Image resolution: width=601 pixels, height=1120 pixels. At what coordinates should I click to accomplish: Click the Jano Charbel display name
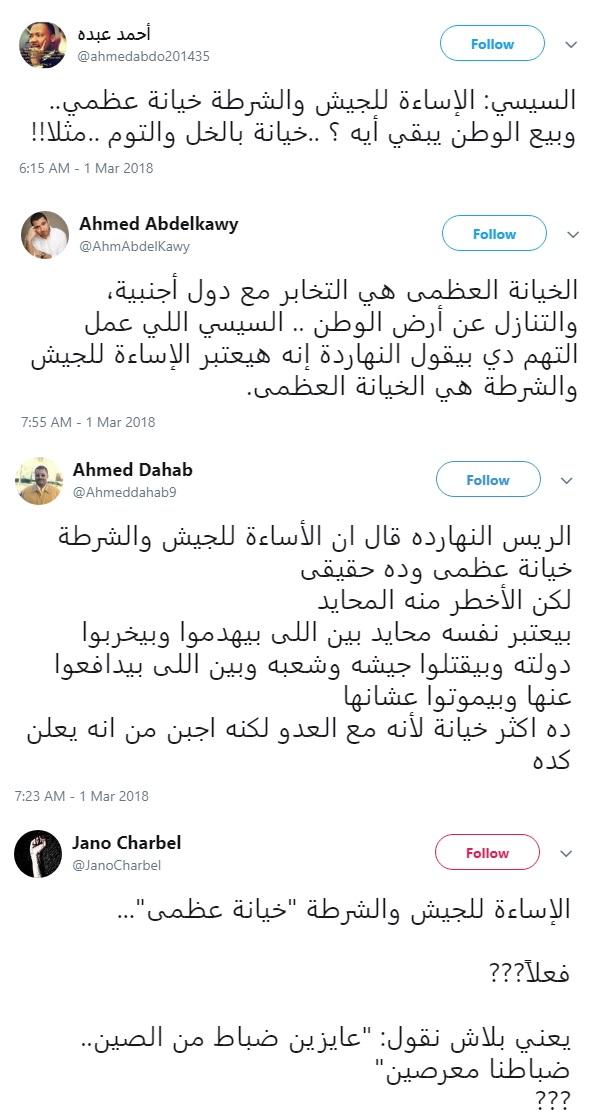click(x=127, y=843)
